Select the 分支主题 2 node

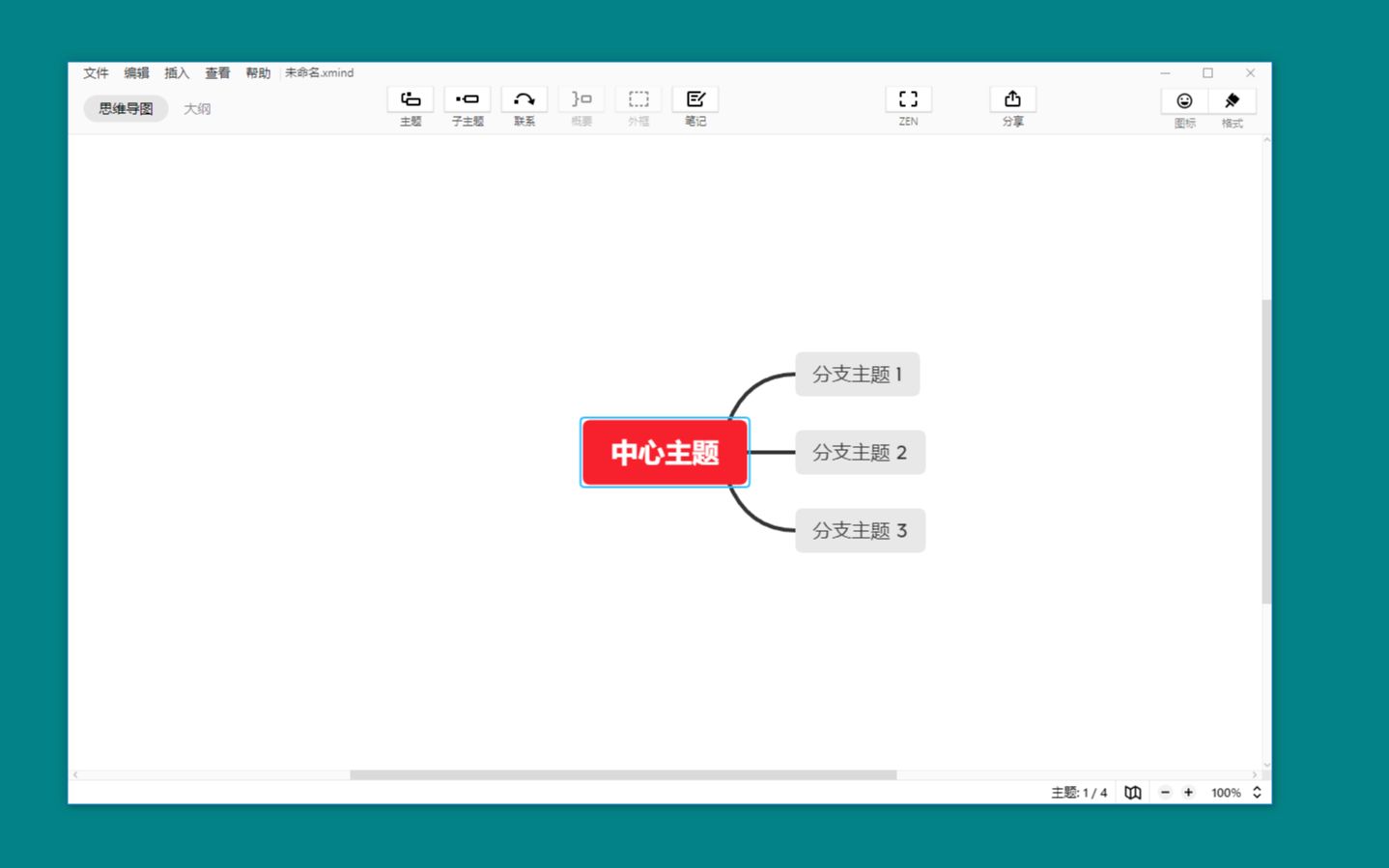861,453
